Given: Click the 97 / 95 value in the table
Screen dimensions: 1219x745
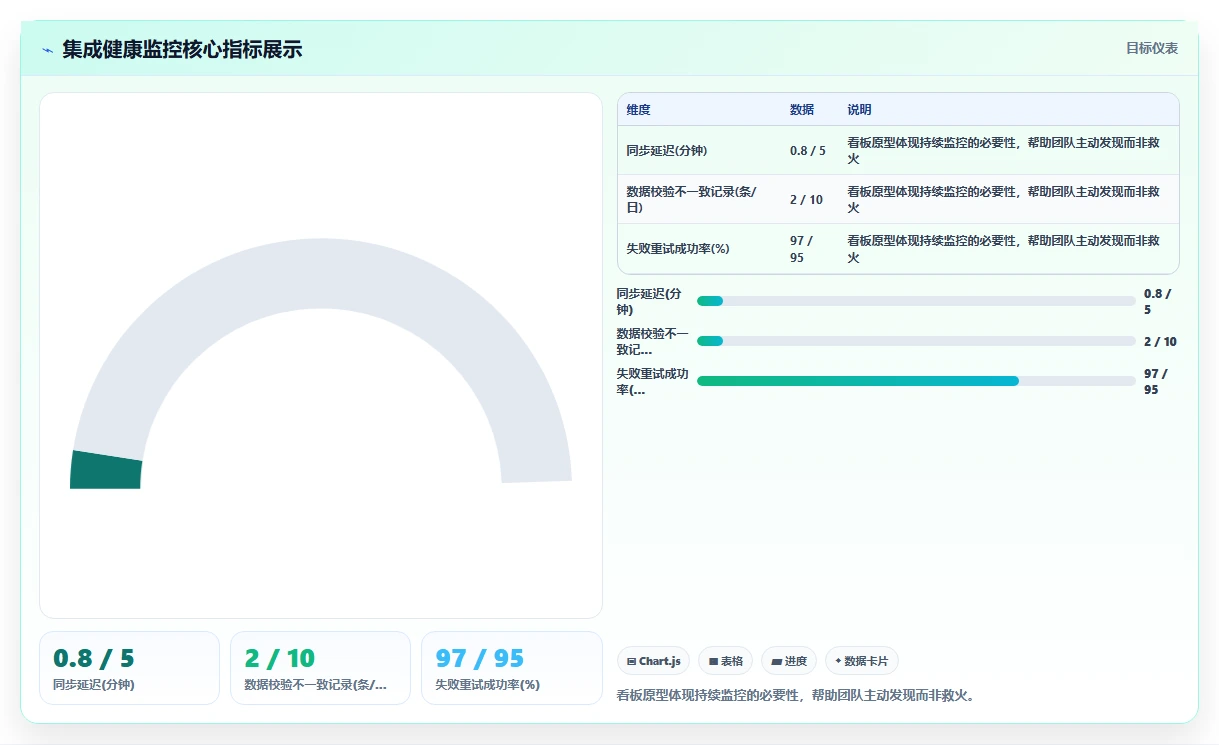Looking at the screenshot, I should [x=802, y=249].
